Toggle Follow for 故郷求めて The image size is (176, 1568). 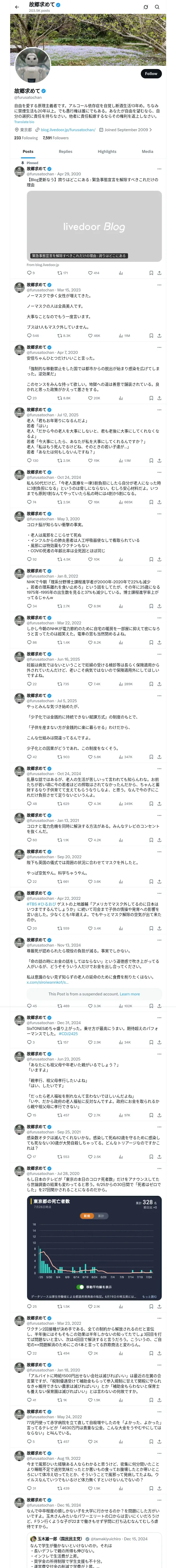150,74
